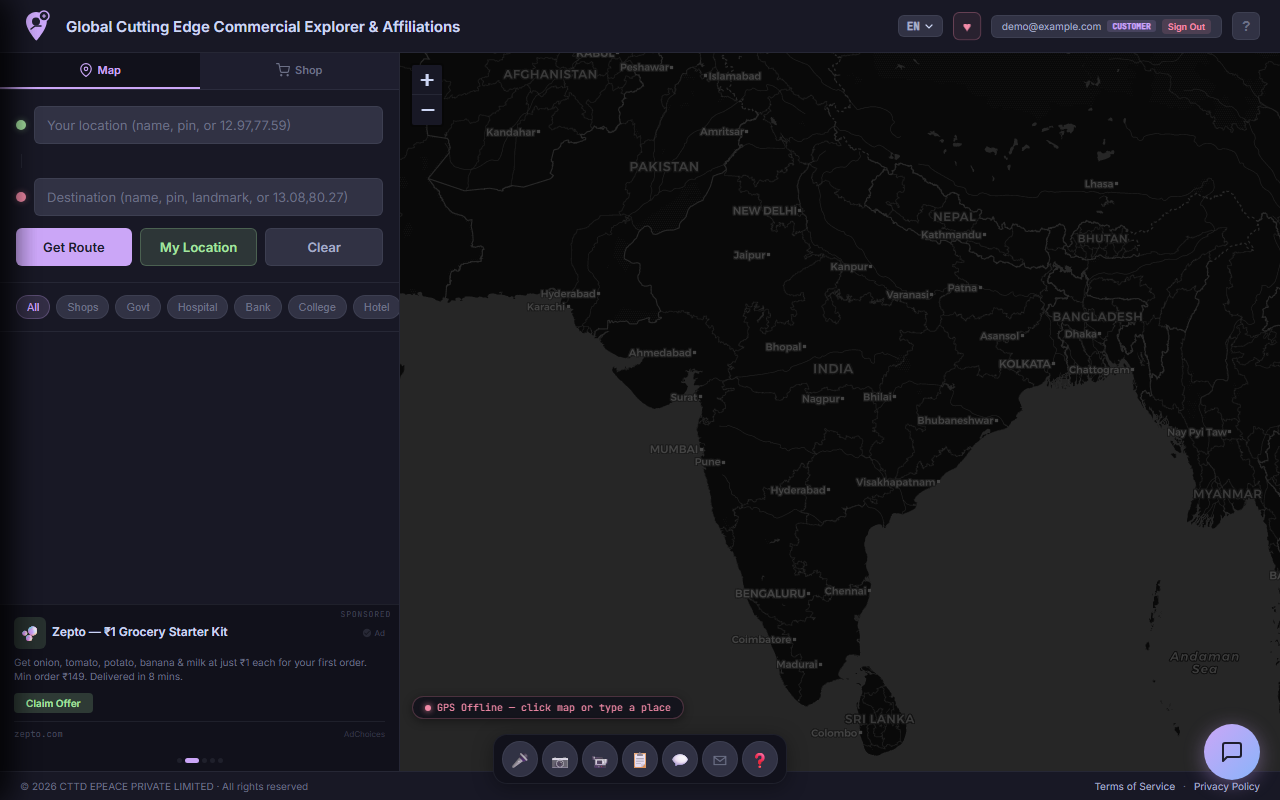Screen dimensions: 1280x800
Task: Filter by Hotel category
Action: click(376, 307)
